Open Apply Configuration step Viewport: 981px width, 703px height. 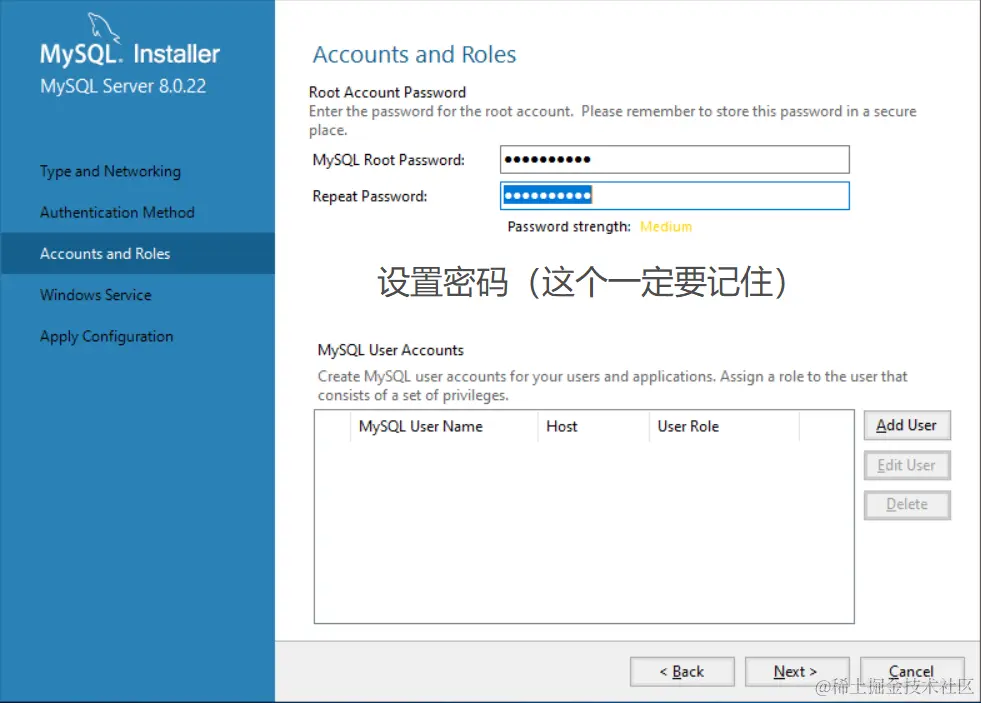[x=106, y=336]
